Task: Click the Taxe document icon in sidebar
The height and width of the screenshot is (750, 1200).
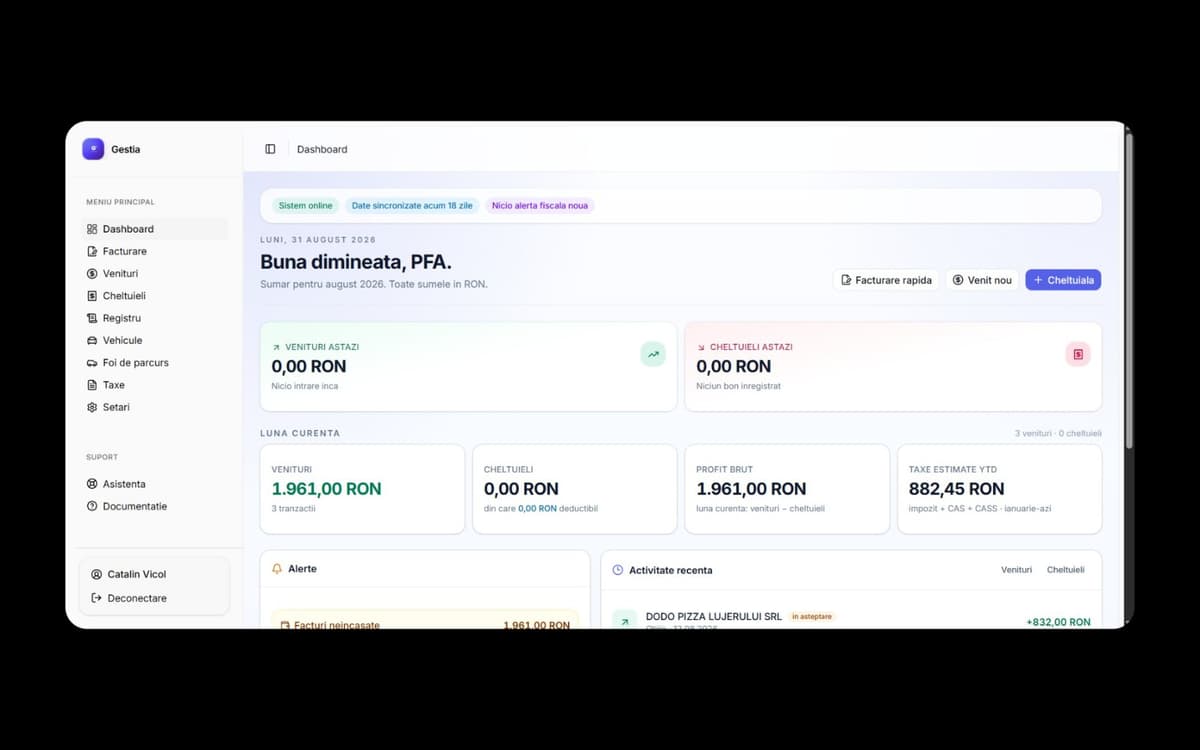Action: click(92, 385)
